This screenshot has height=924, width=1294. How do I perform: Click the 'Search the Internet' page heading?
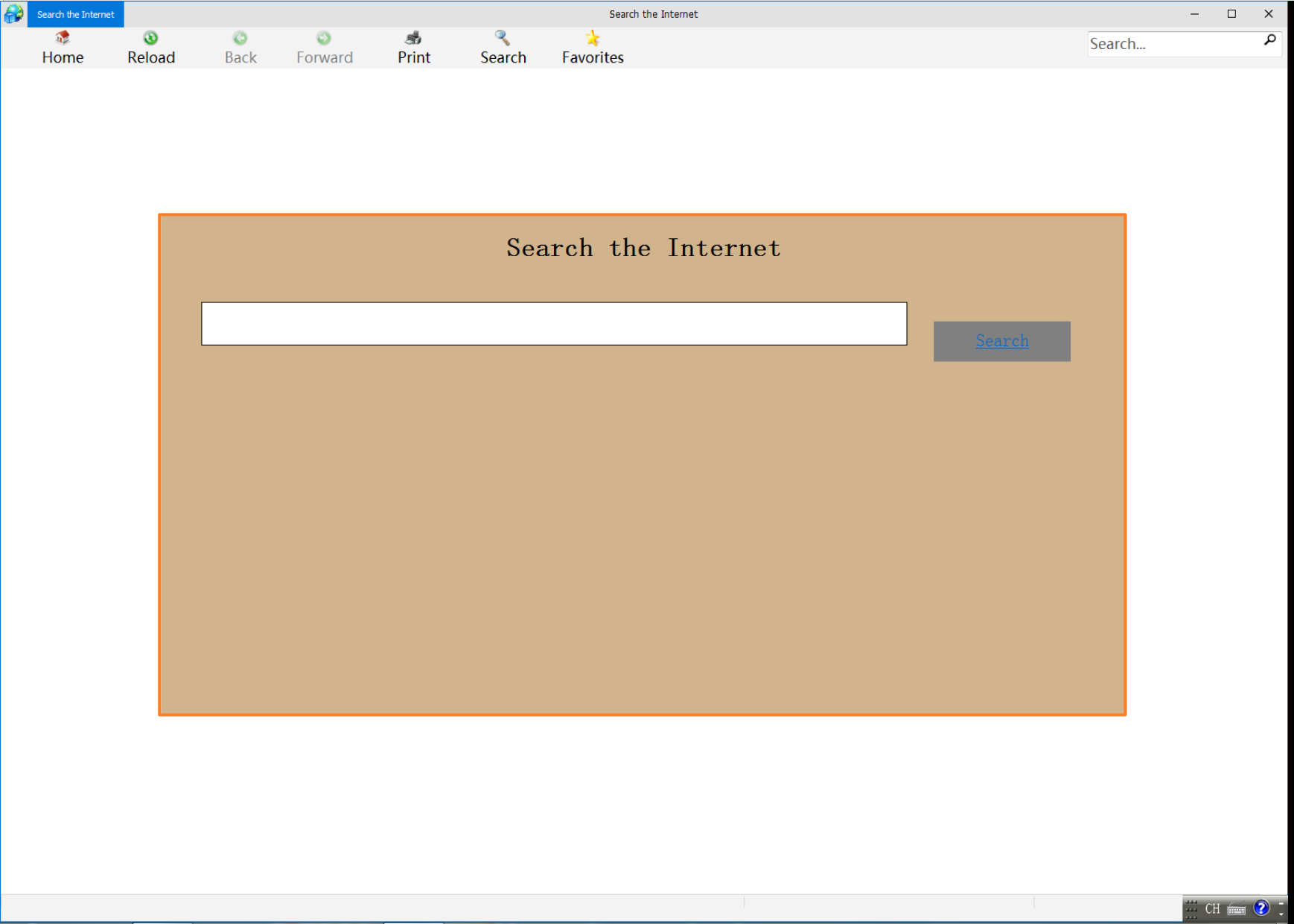coord(643,248)
